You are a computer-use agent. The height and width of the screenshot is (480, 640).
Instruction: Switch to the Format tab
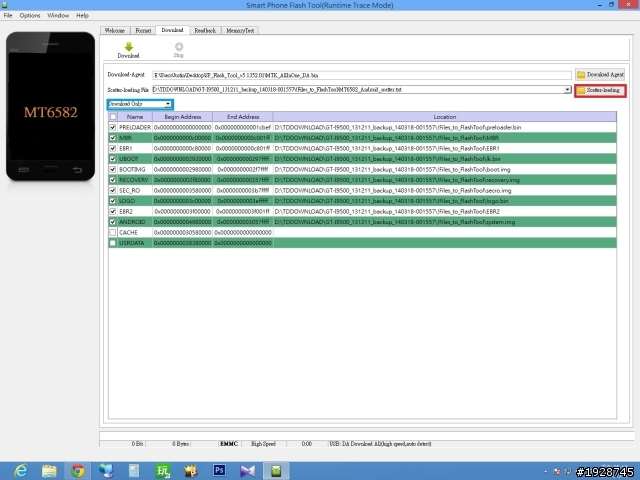coord(143,31)
